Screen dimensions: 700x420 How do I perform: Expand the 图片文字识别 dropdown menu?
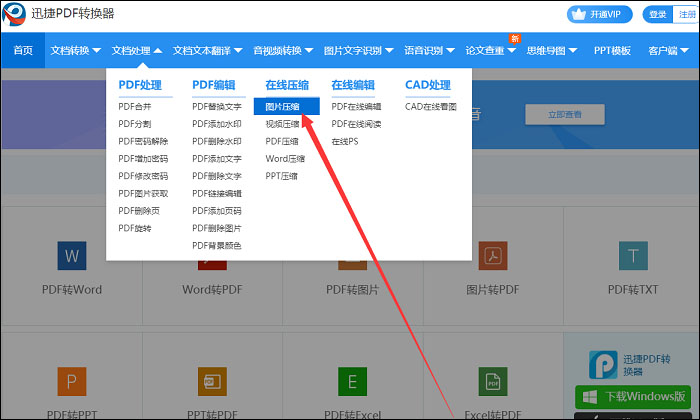click(358, 50)
